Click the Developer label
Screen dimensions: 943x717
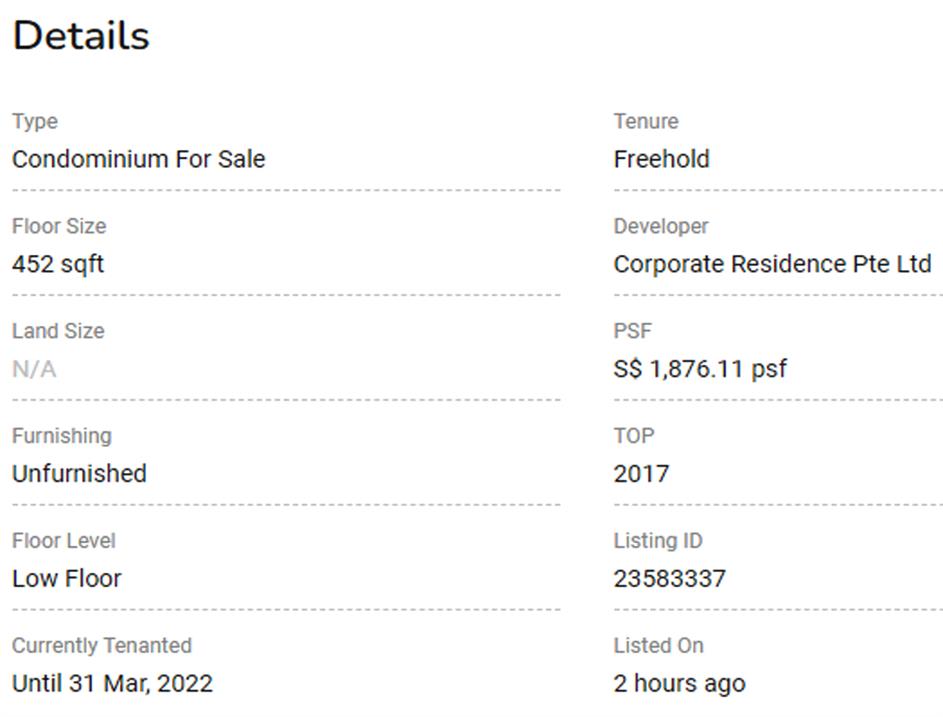[x=661, y=226]
